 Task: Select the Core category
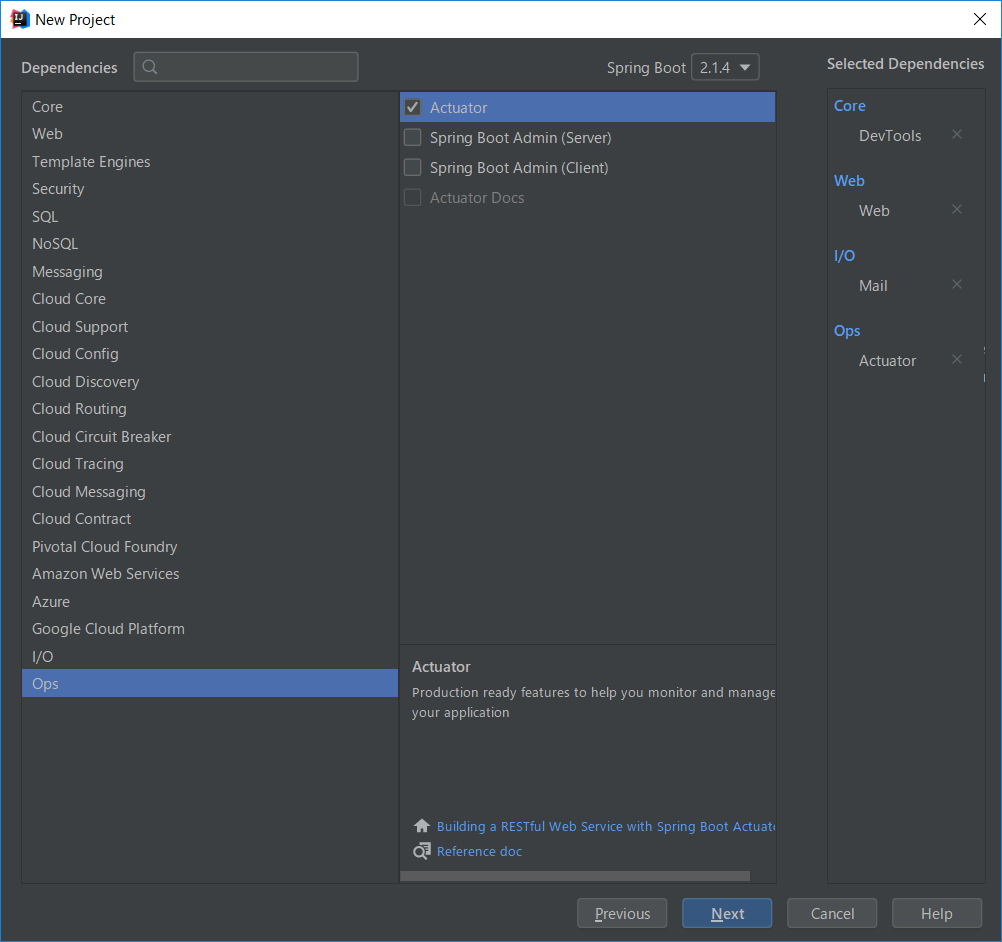click(210, 107)
